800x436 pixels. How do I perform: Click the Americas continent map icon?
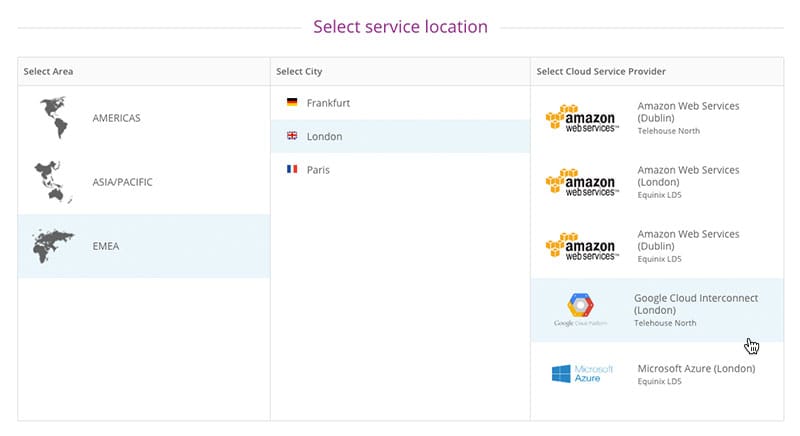click(x=54, y=117)
